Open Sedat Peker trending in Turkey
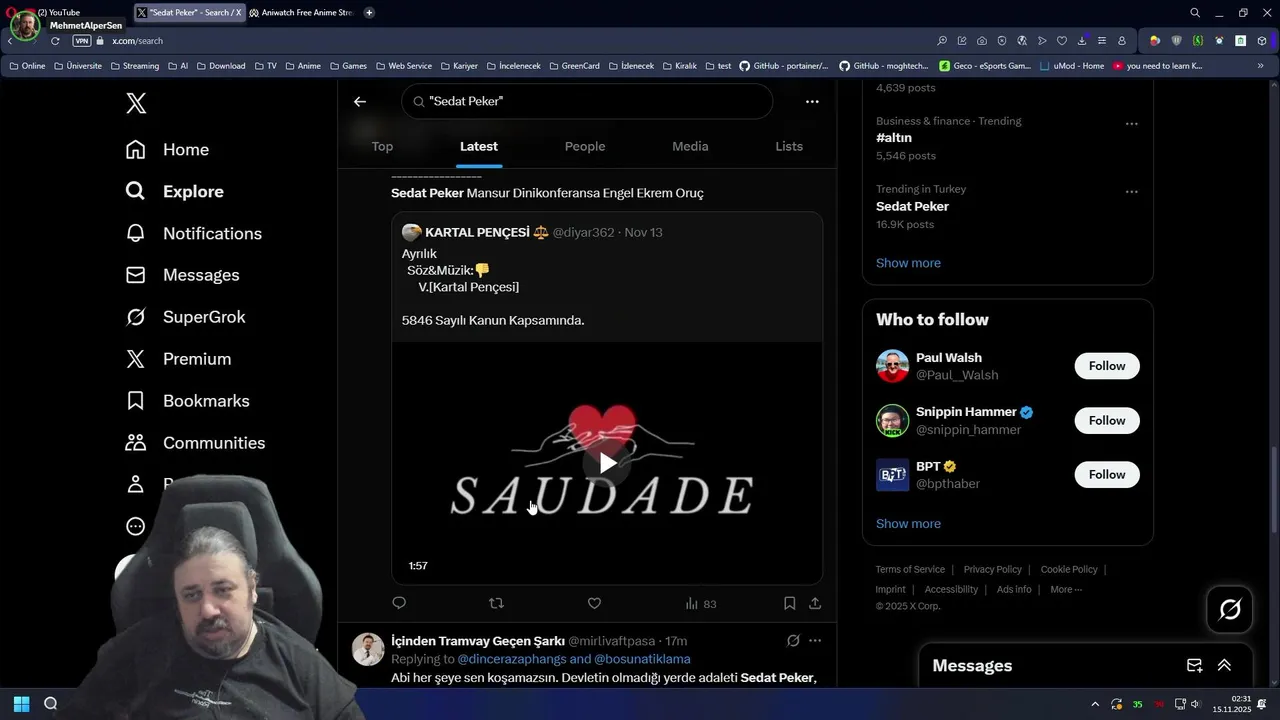 pyautogui.click(x=912, y=206)
